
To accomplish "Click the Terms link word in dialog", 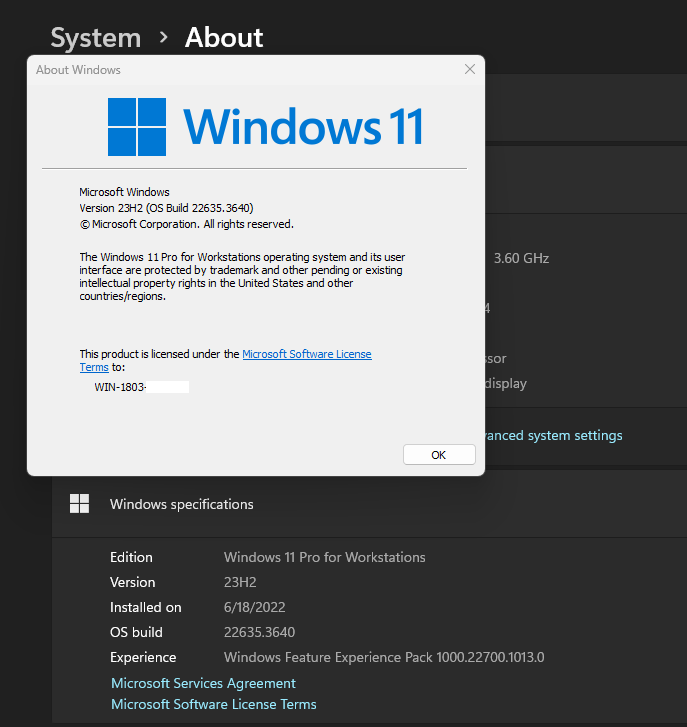I will (x=94, y=367).
